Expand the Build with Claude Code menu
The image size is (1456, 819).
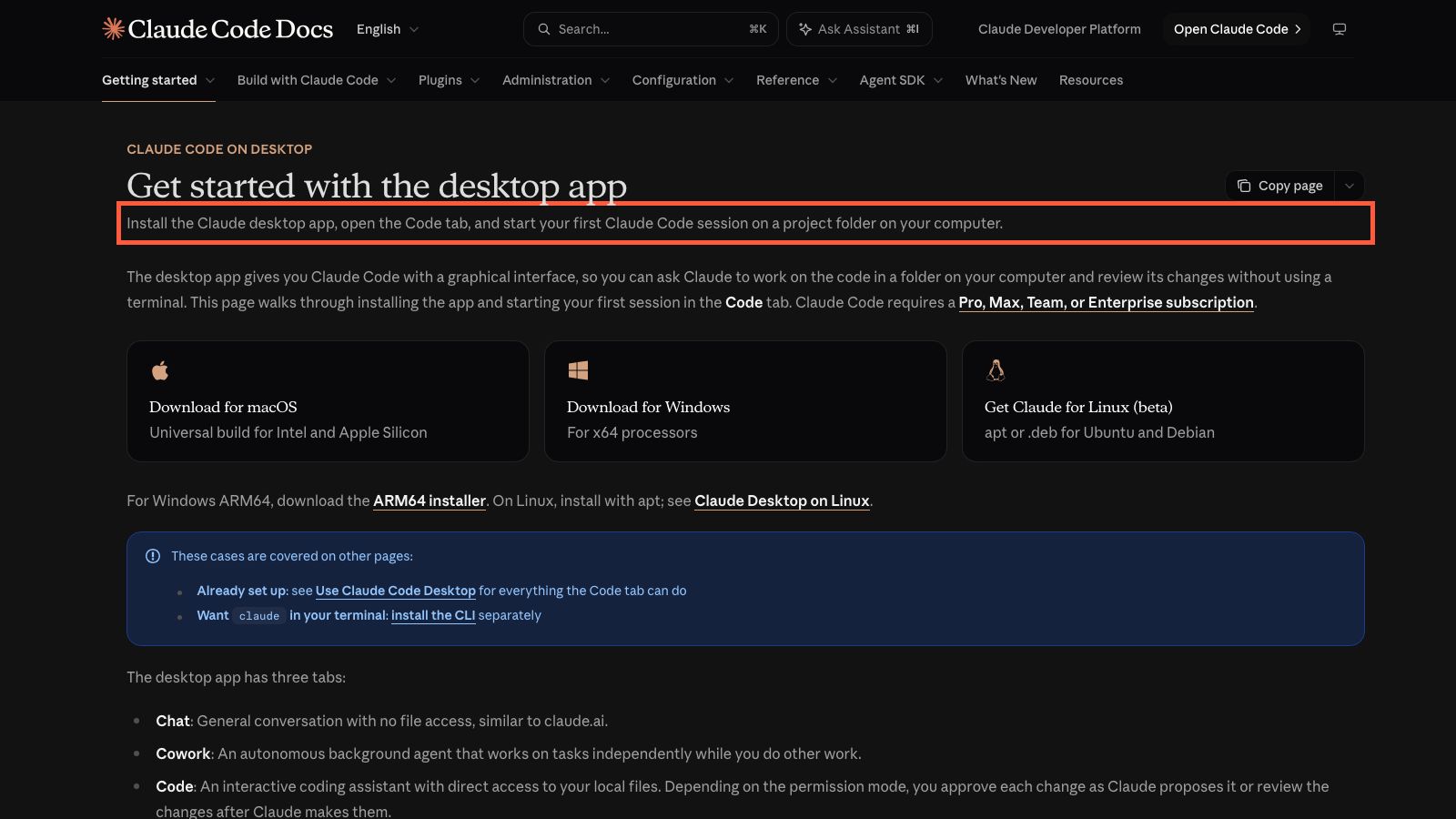tap(317, 80)
